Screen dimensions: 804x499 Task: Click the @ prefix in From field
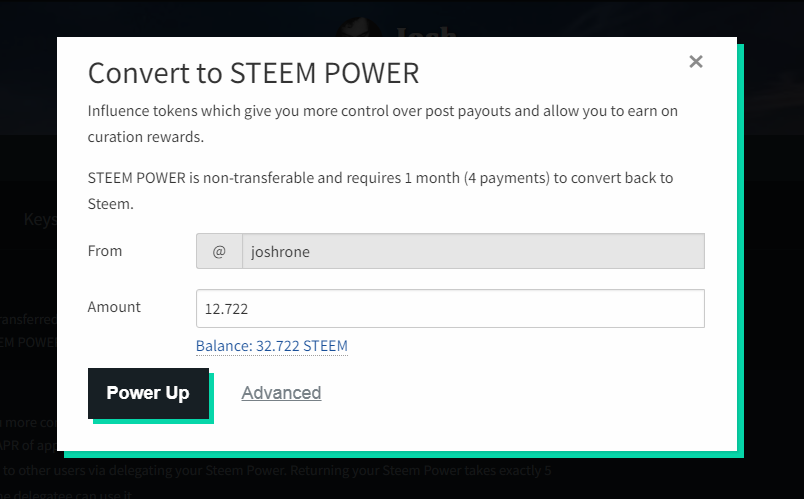pyautogui.click(x=219, y=252)
